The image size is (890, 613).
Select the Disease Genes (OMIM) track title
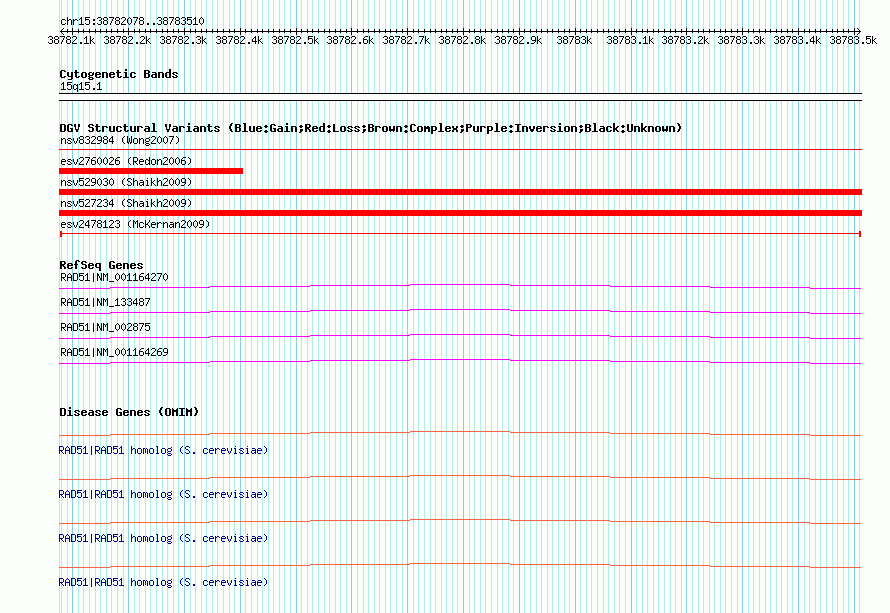pyautogui.click(x=129, y=412)
